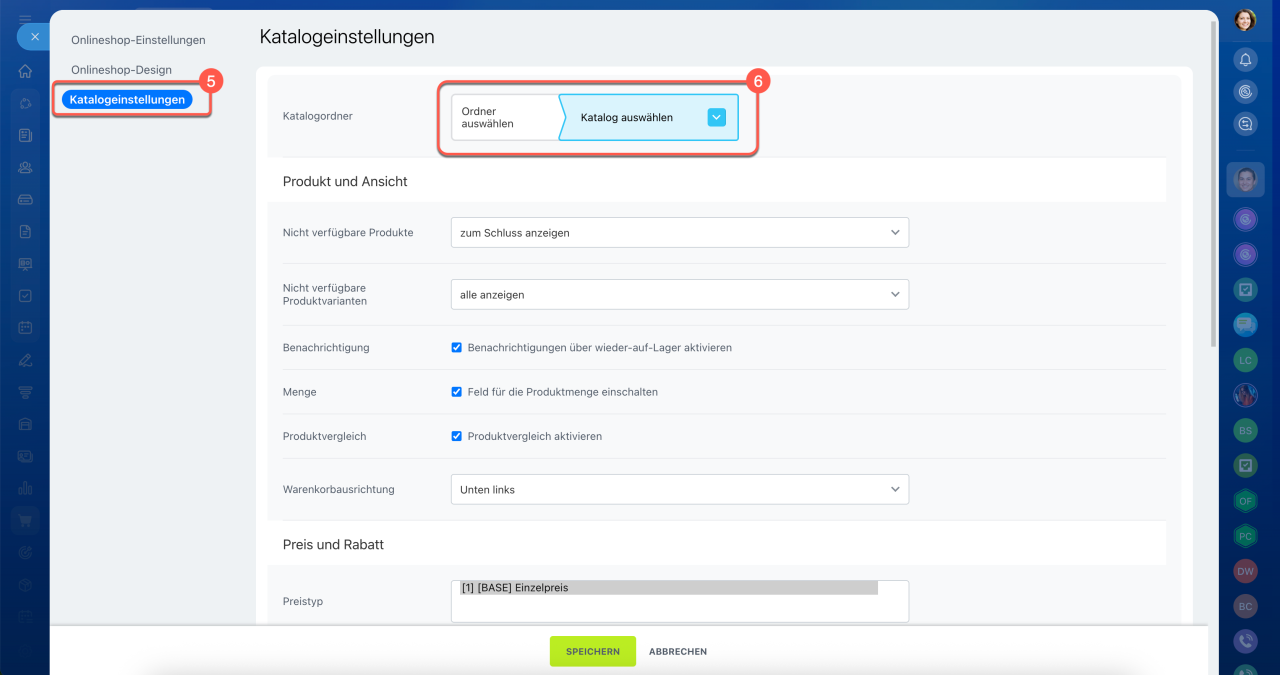Open the shopping cart icon in left sidebar
Image resolution: width=1280 pixels, height=675 pixels.
tap(25, 520)
